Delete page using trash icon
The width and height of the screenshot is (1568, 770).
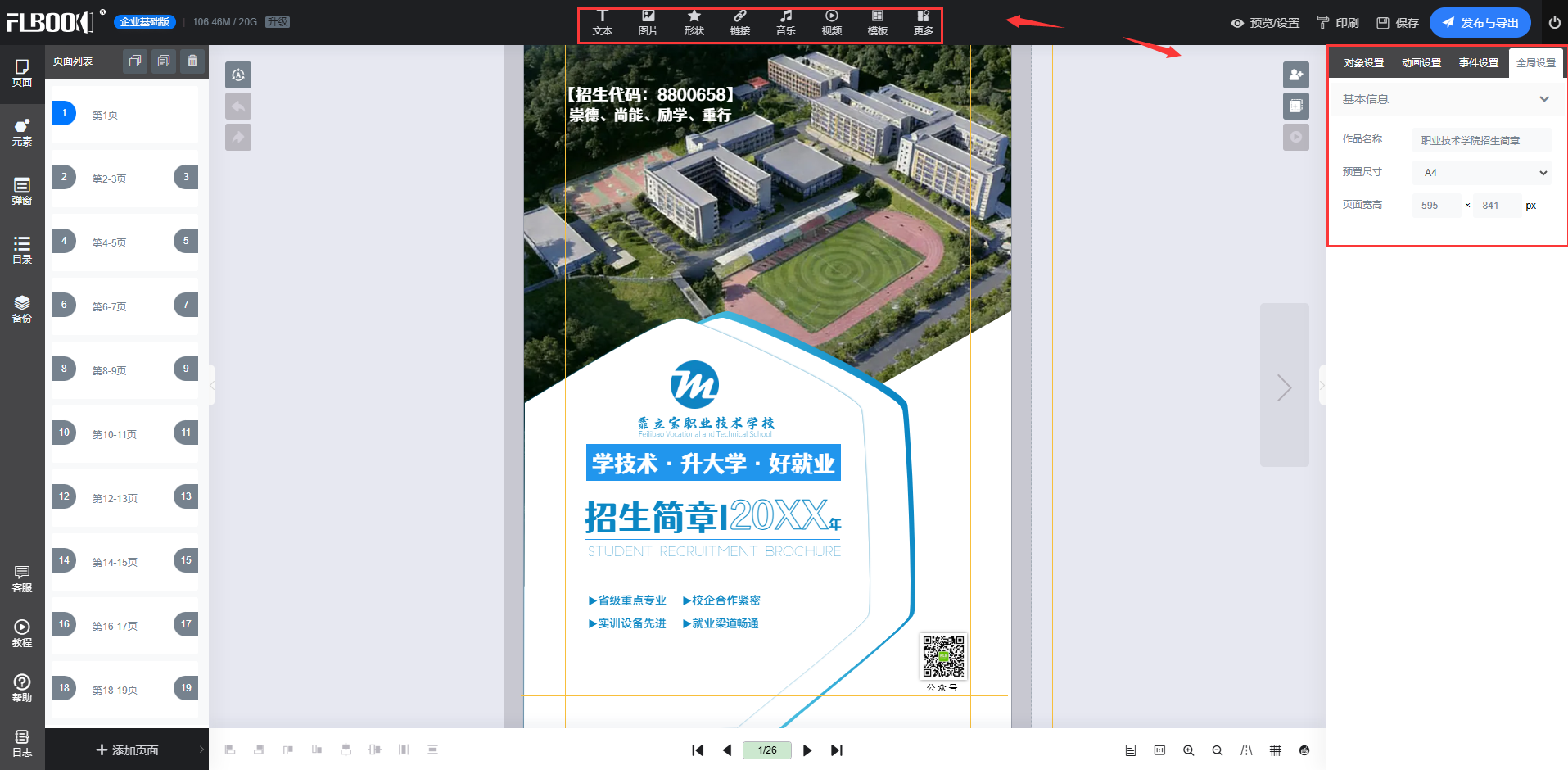click(192, 61)
